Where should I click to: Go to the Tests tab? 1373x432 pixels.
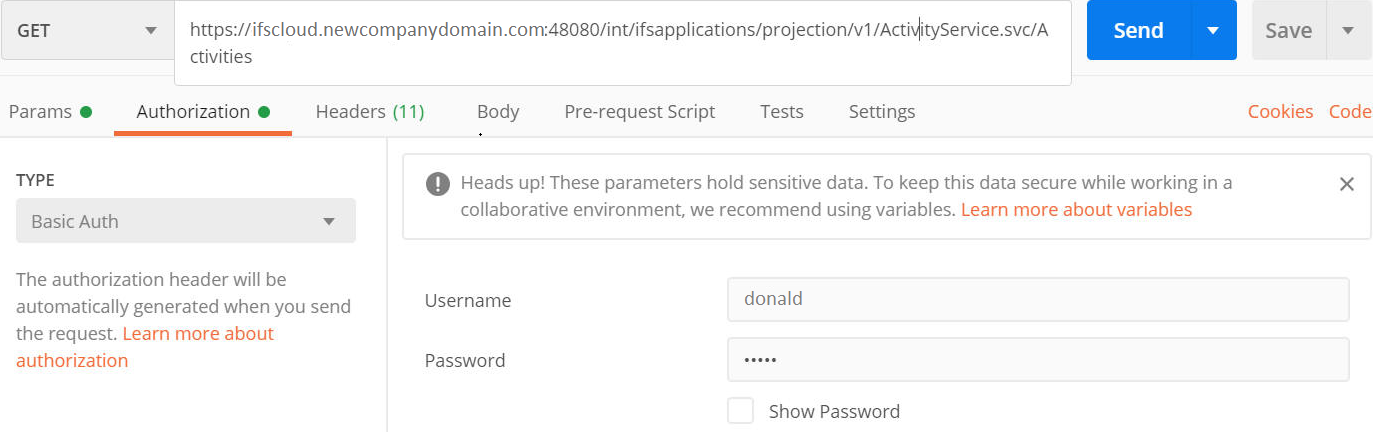[x=781, y=112]
